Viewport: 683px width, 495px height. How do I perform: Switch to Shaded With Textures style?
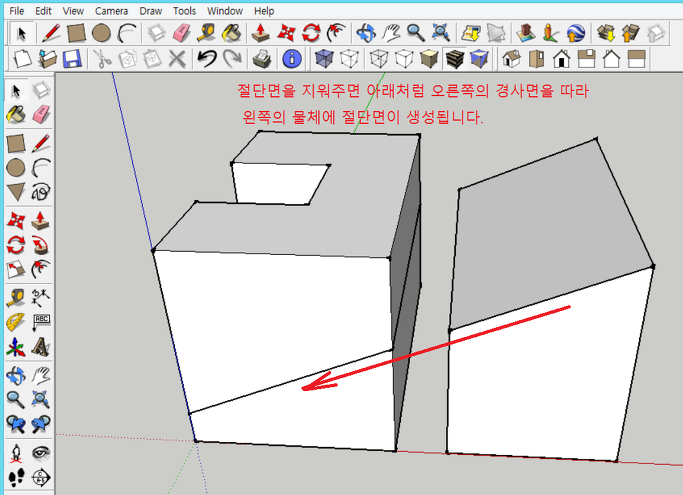[454, 59]
